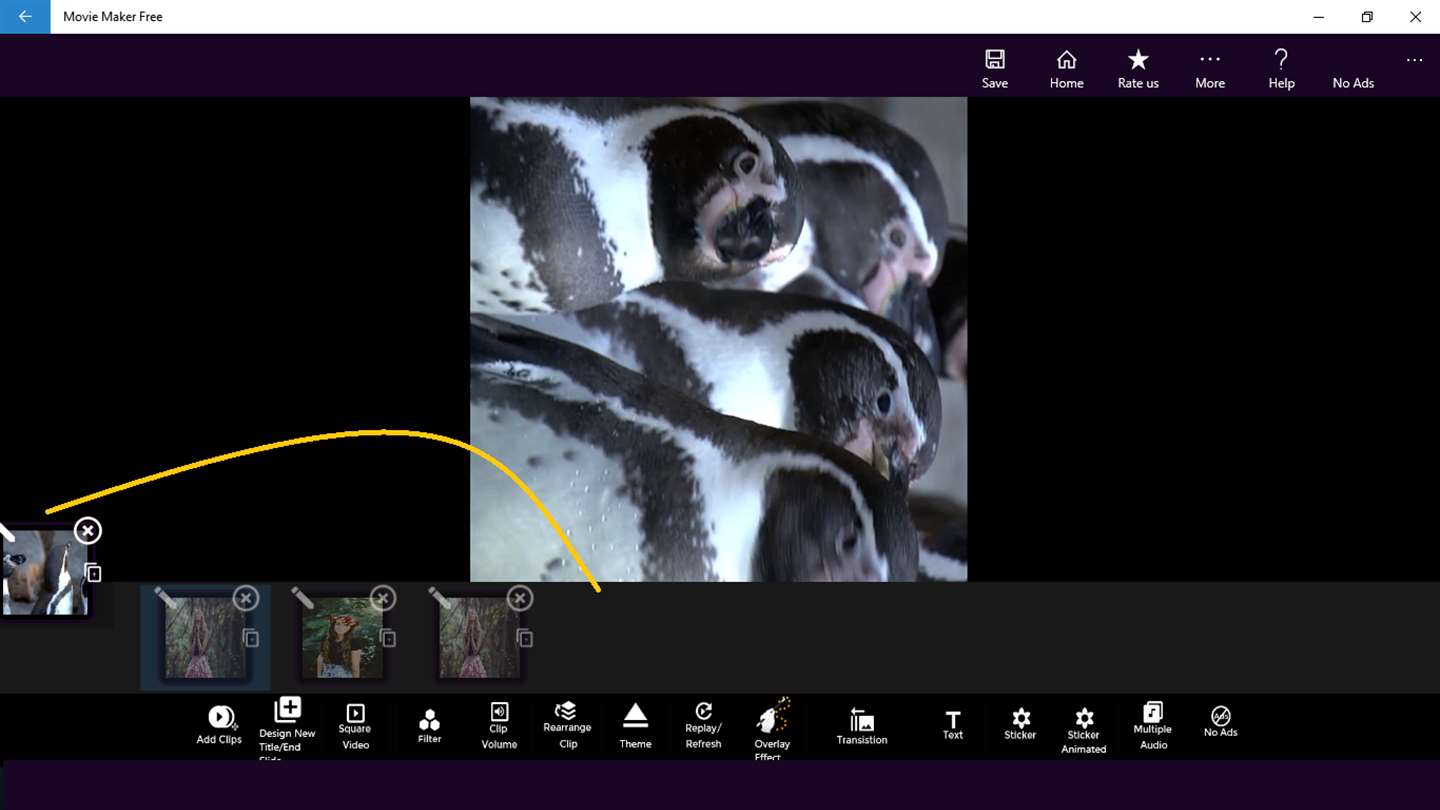The image size is (1440, 810).
Task: Click the back arrow in title bar
Action: point(25,17)
